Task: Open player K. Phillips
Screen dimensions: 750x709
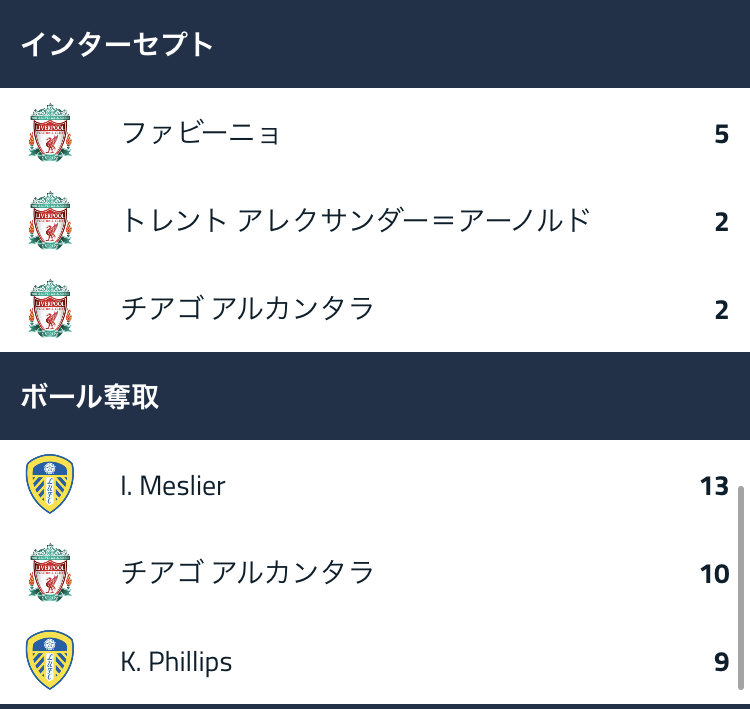Action: coord(176,661)
